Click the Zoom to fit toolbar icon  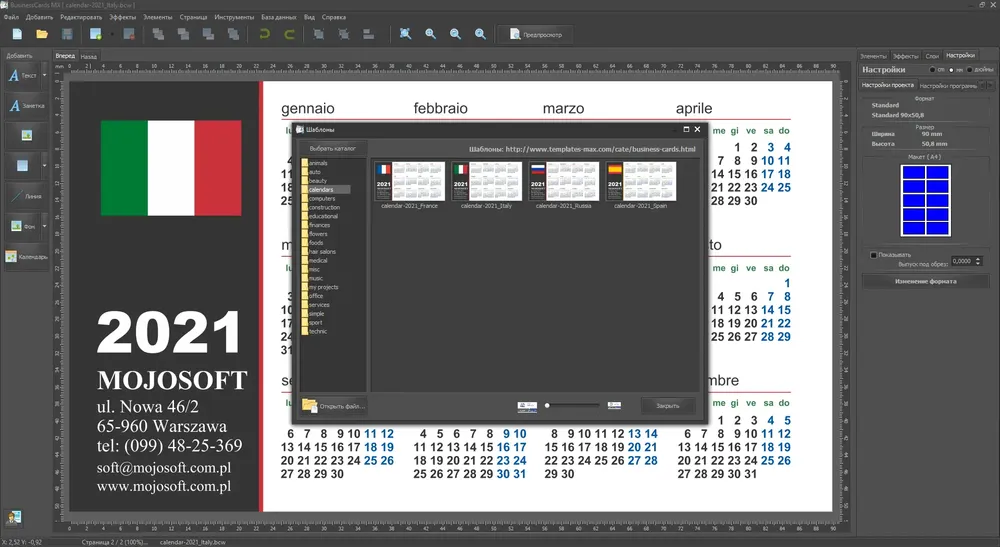[405, 34]
